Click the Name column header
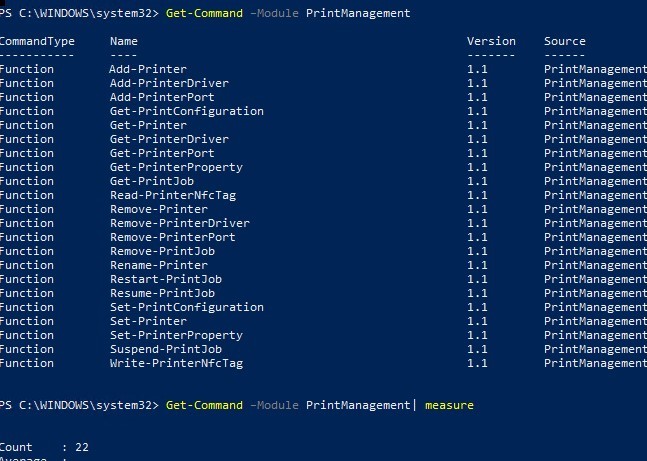This screenshot has width=647, height=461. [x=123, y=41]
